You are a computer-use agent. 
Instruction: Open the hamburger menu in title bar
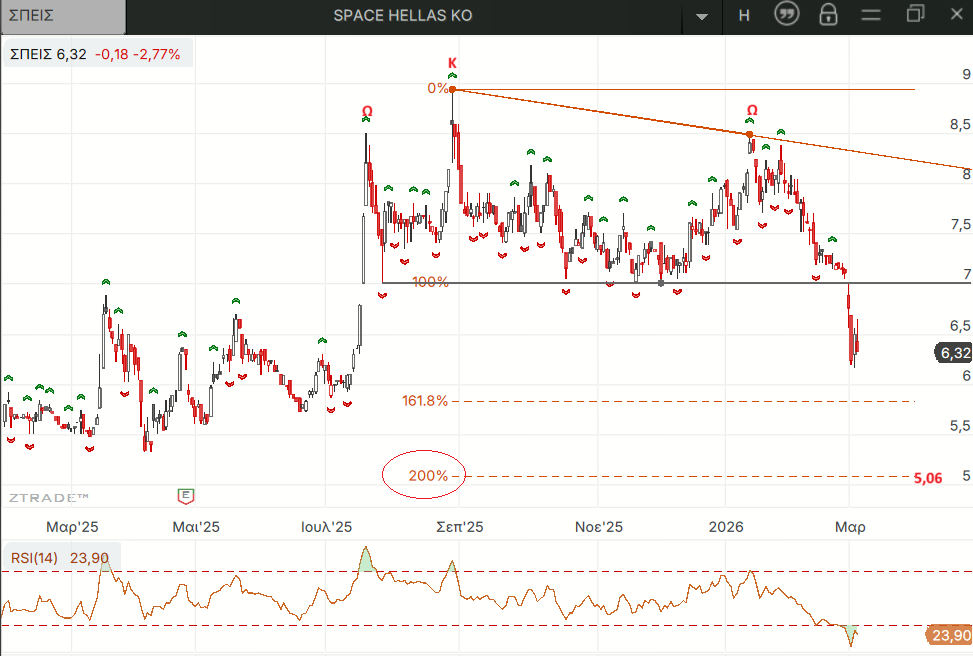coord(871,15)
